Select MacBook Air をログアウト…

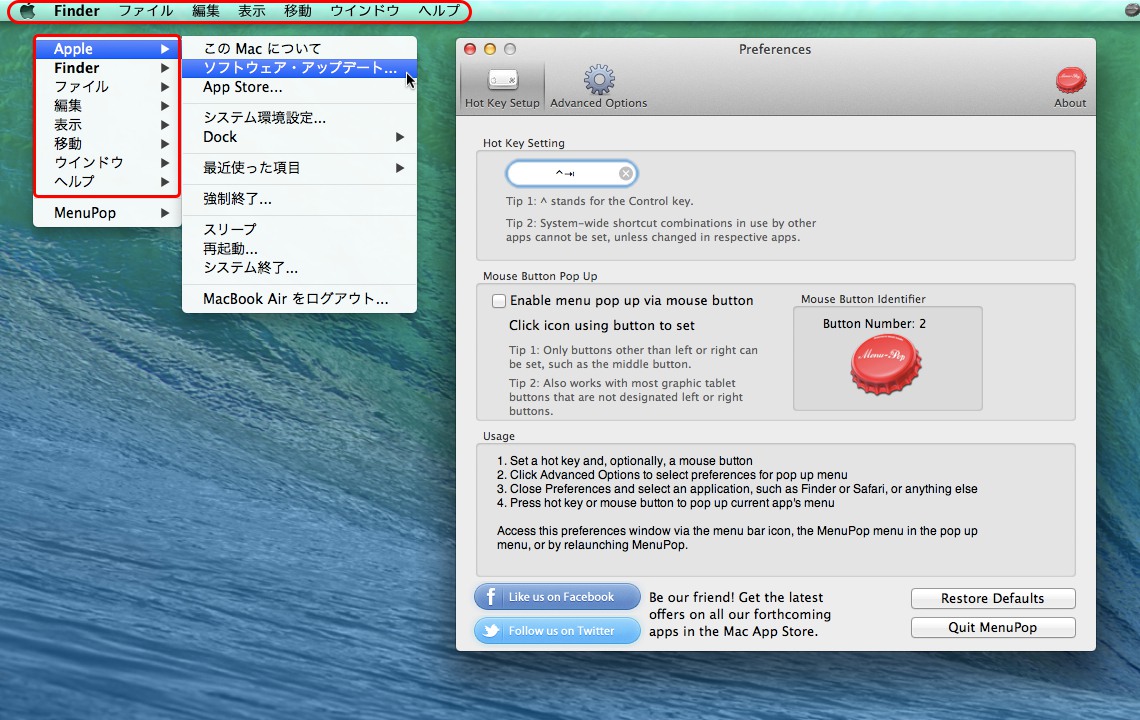tap(299, 299)
